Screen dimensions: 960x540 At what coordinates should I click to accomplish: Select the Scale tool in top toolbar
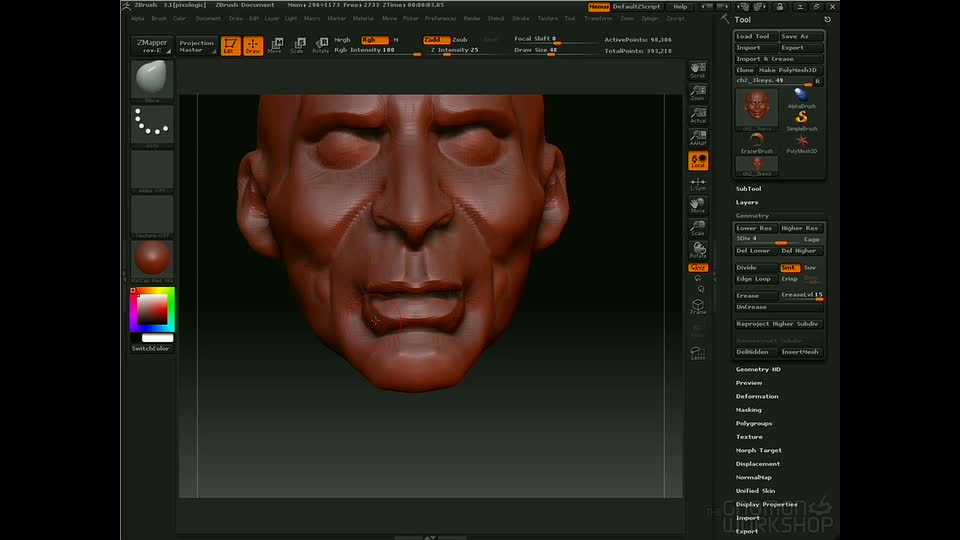tap(298, 46)
